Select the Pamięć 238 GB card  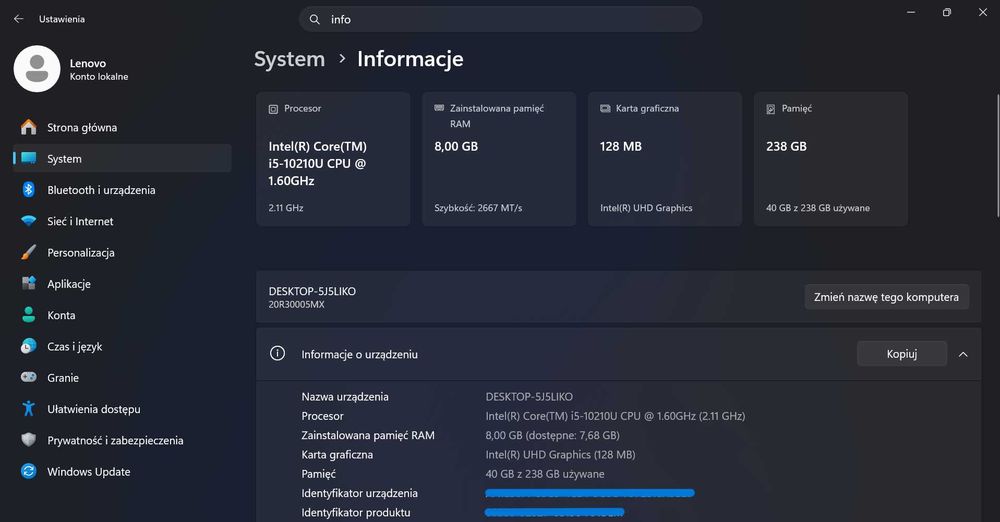[830, 159]
